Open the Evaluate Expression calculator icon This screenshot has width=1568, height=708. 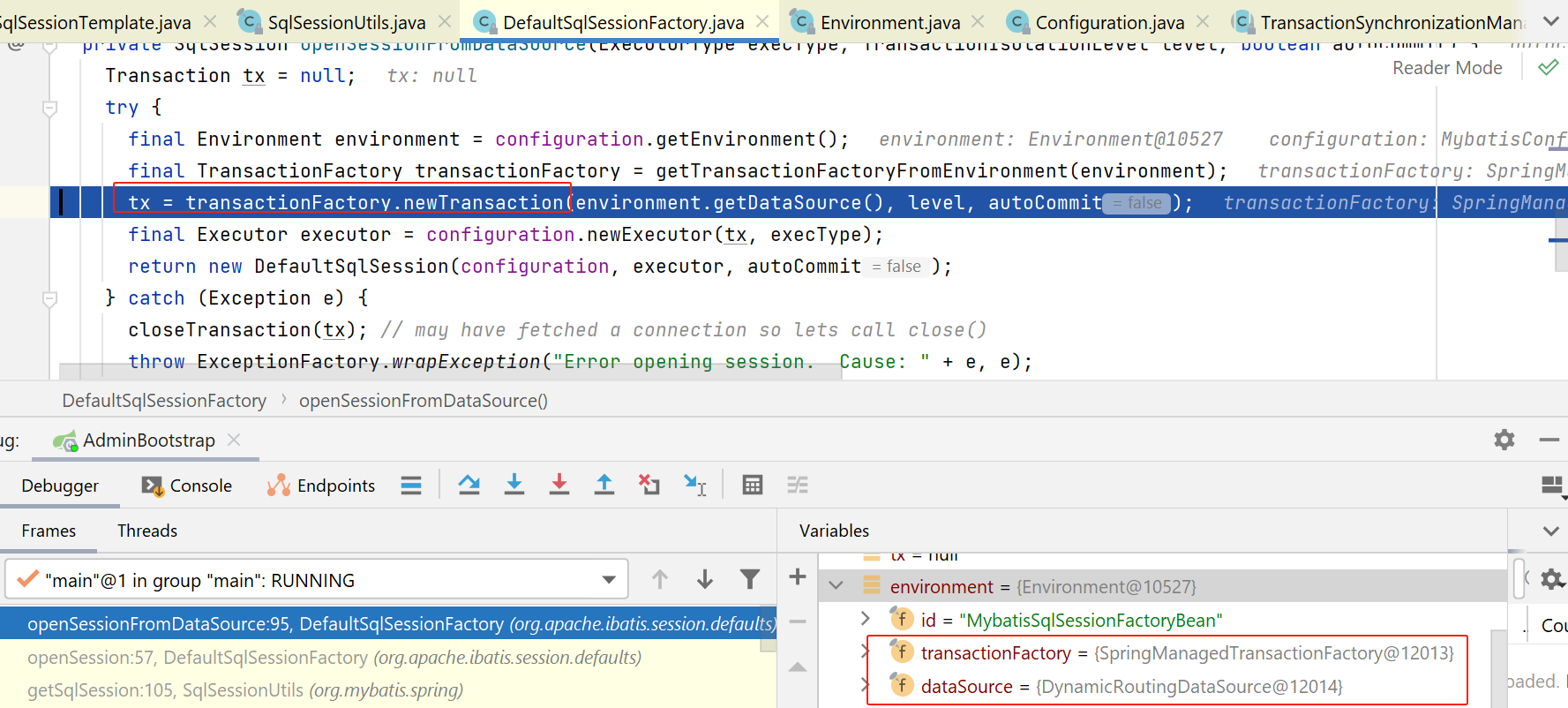752,485
